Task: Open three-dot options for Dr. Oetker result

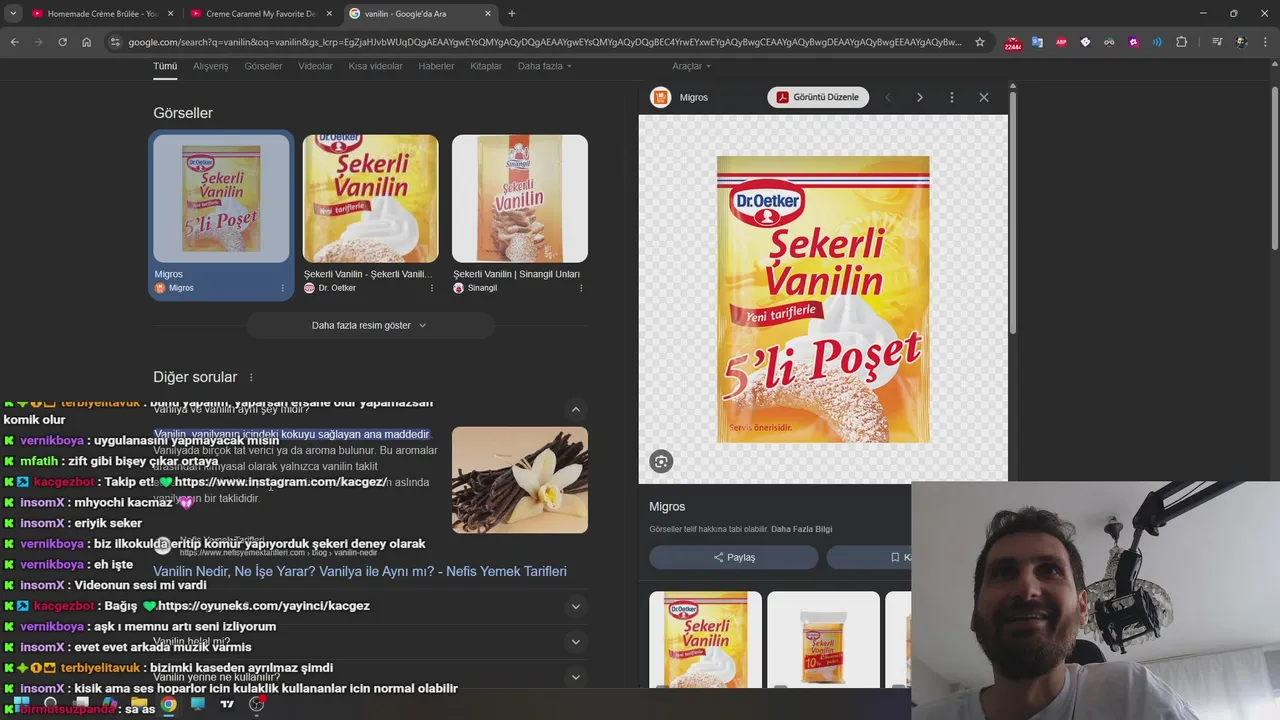Action: pos(432,288)
